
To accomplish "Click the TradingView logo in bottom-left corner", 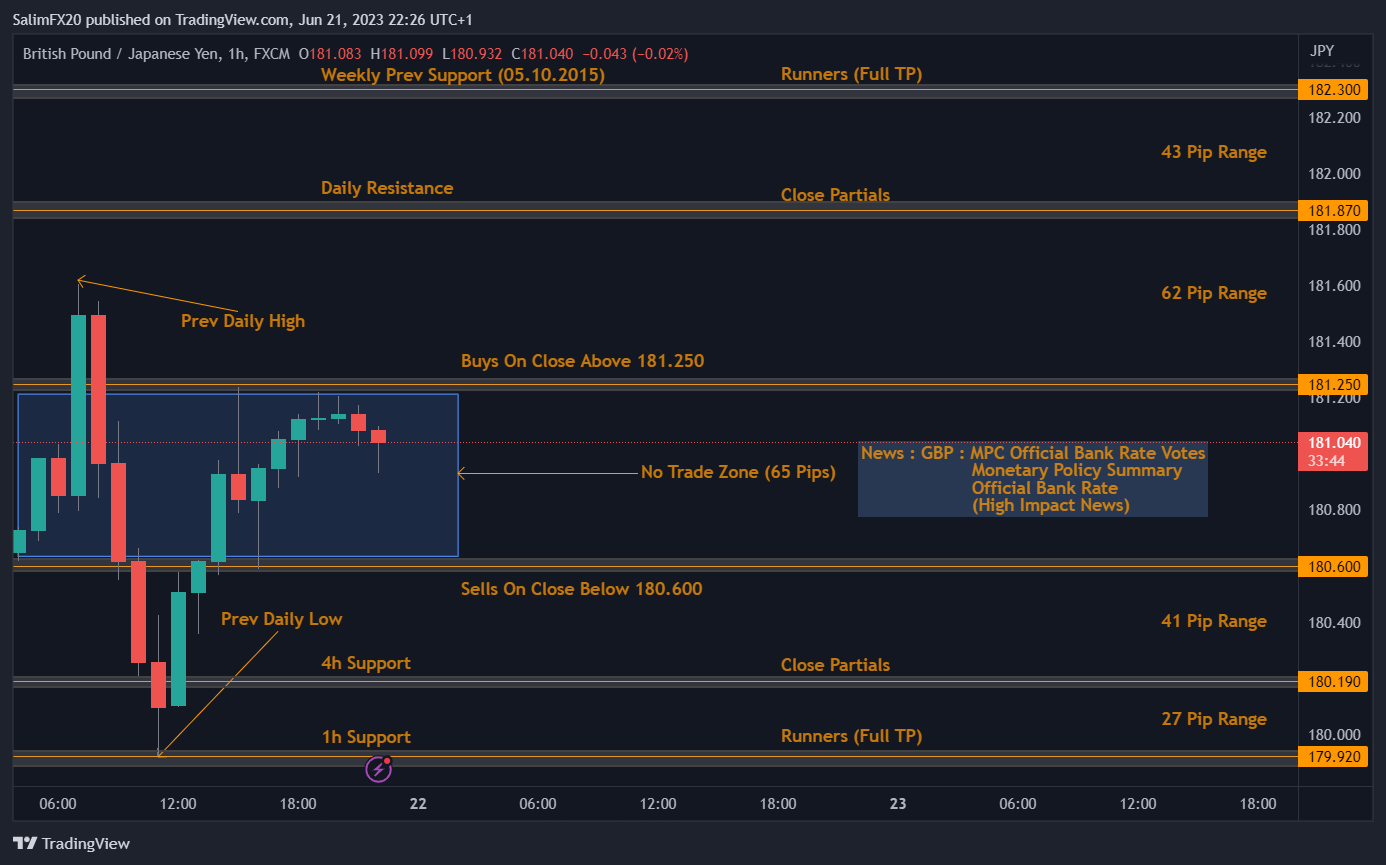I will (70, 843).
